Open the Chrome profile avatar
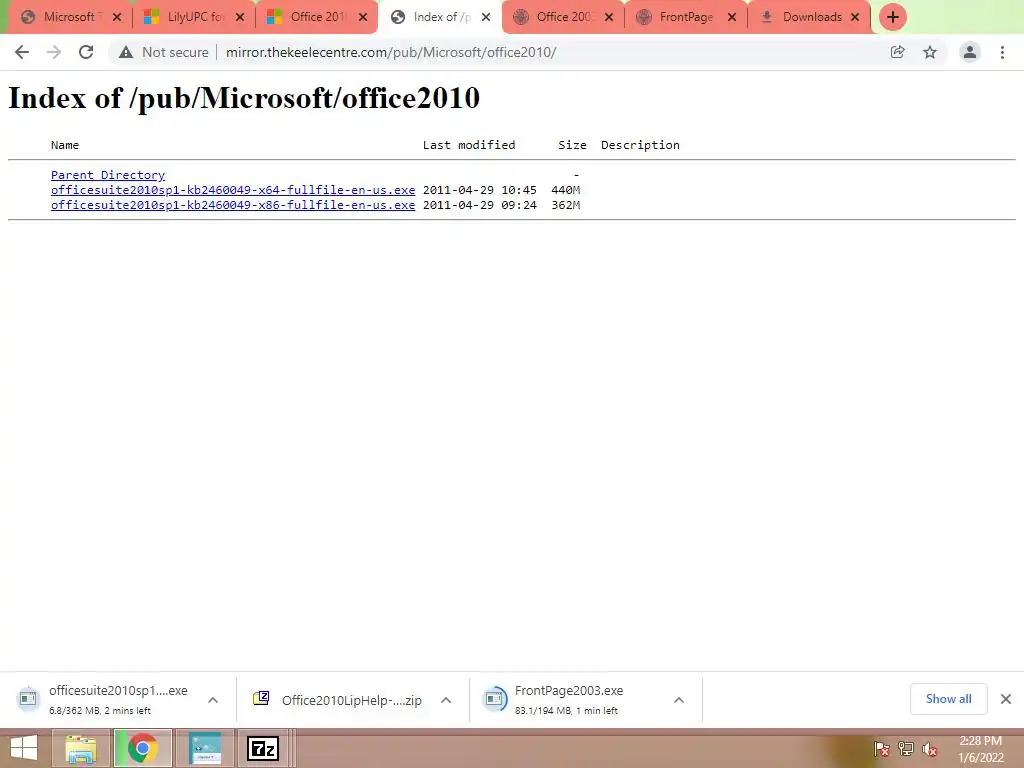Screen dimensions: 1024x768 (x=970, y=52)
